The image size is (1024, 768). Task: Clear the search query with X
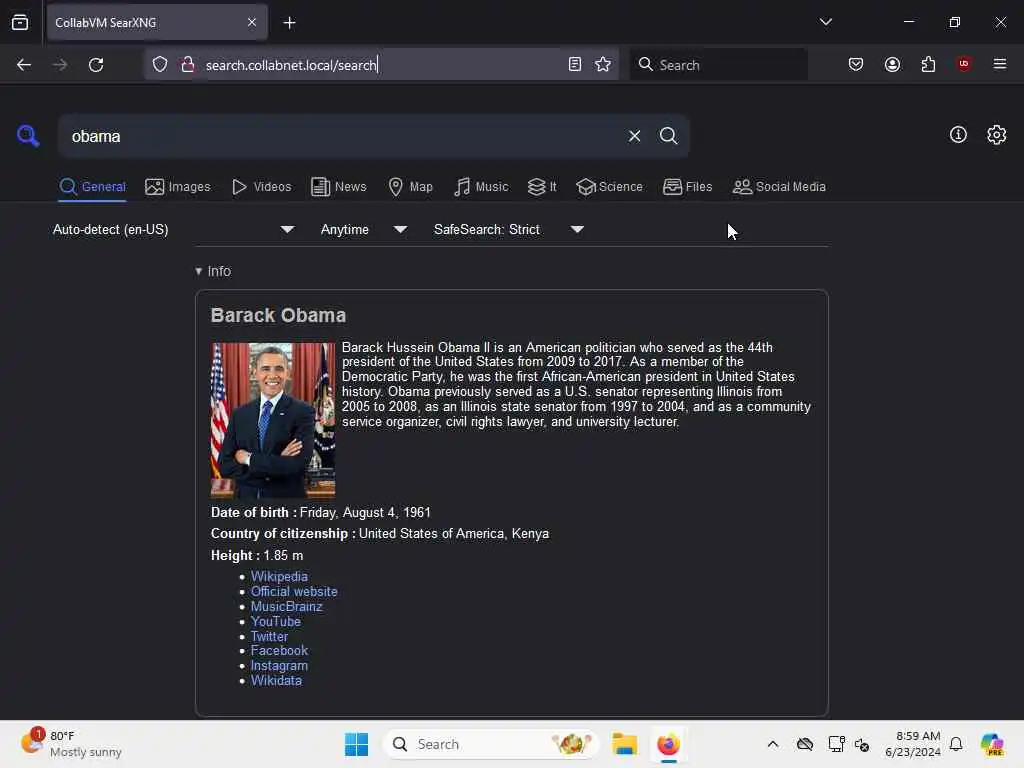[634, 136]
